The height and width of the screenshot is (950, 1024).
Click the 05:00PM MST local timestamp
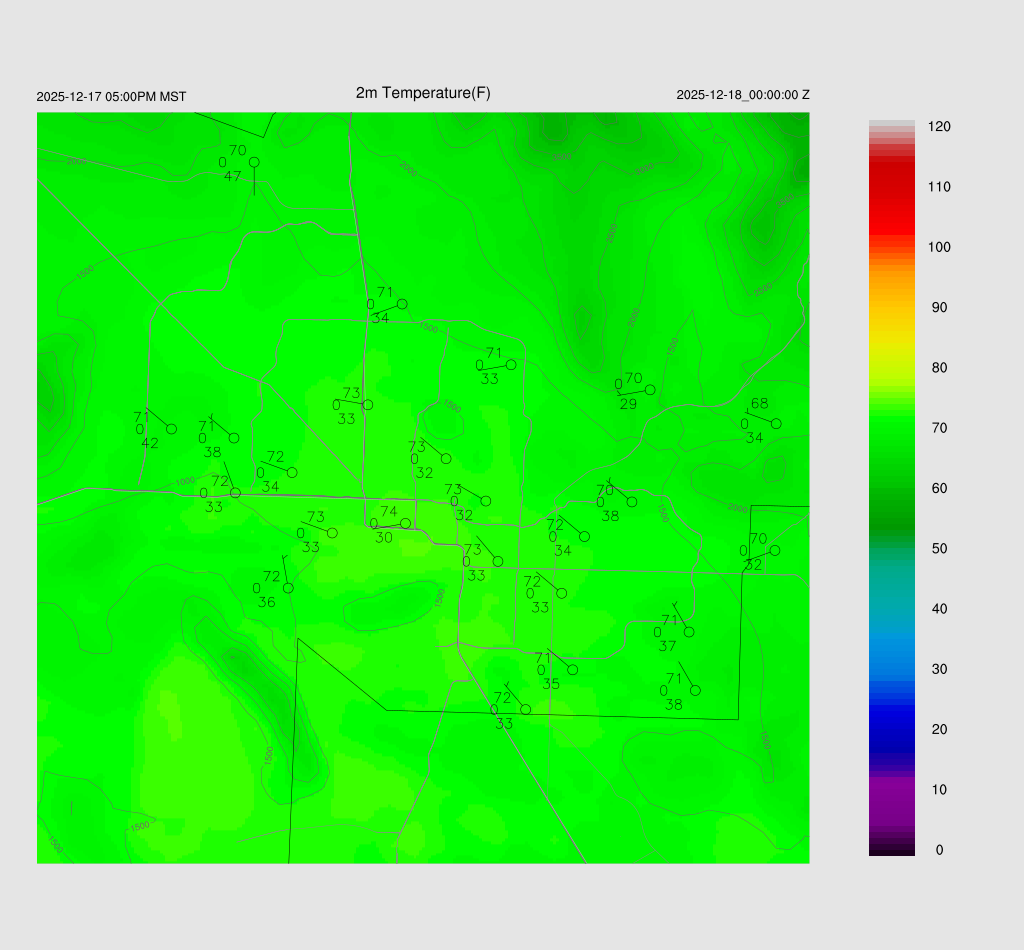coord(111,97)
